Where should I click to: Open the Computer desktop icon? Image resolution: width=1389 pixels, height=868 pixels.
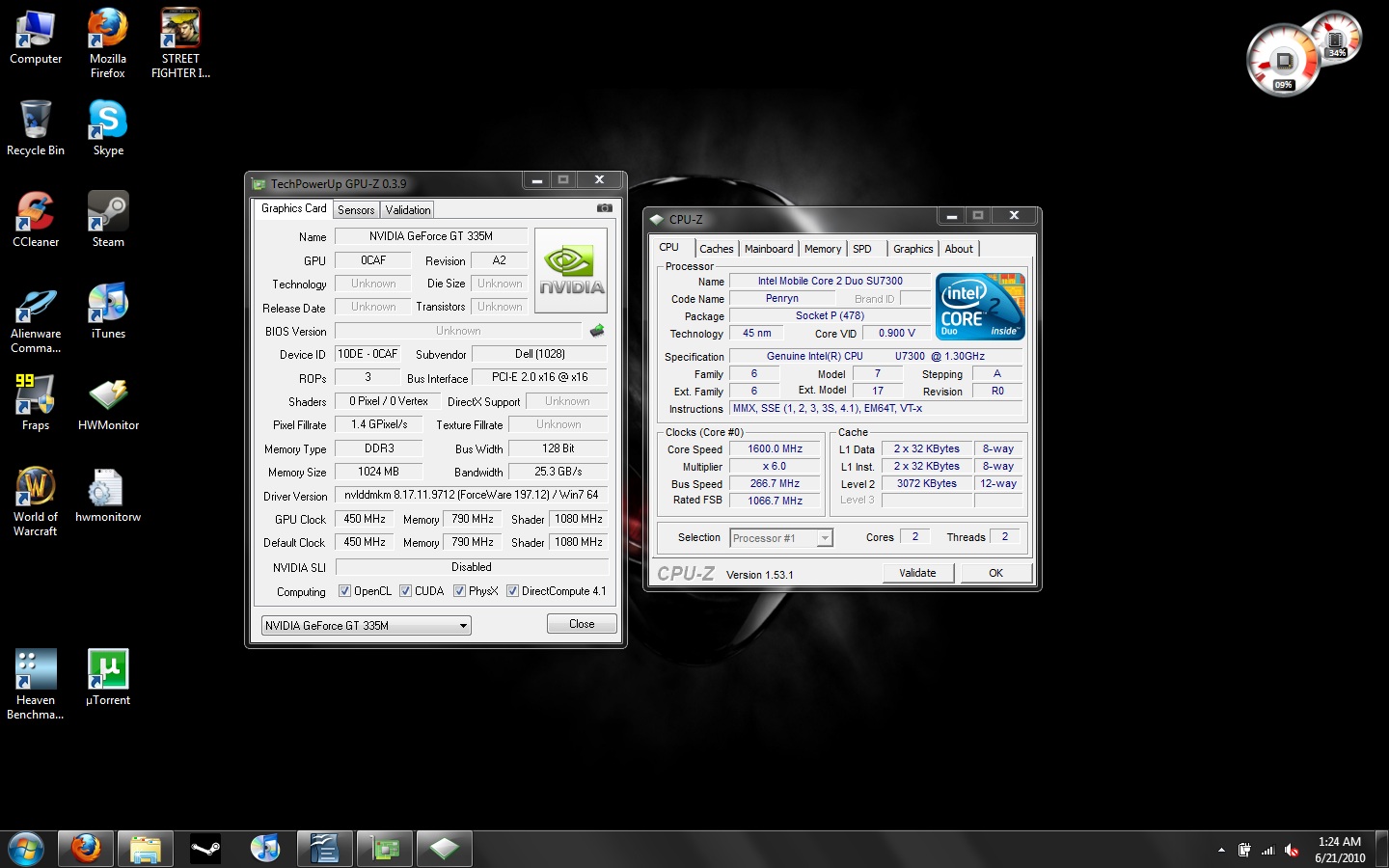pos(36,39)
